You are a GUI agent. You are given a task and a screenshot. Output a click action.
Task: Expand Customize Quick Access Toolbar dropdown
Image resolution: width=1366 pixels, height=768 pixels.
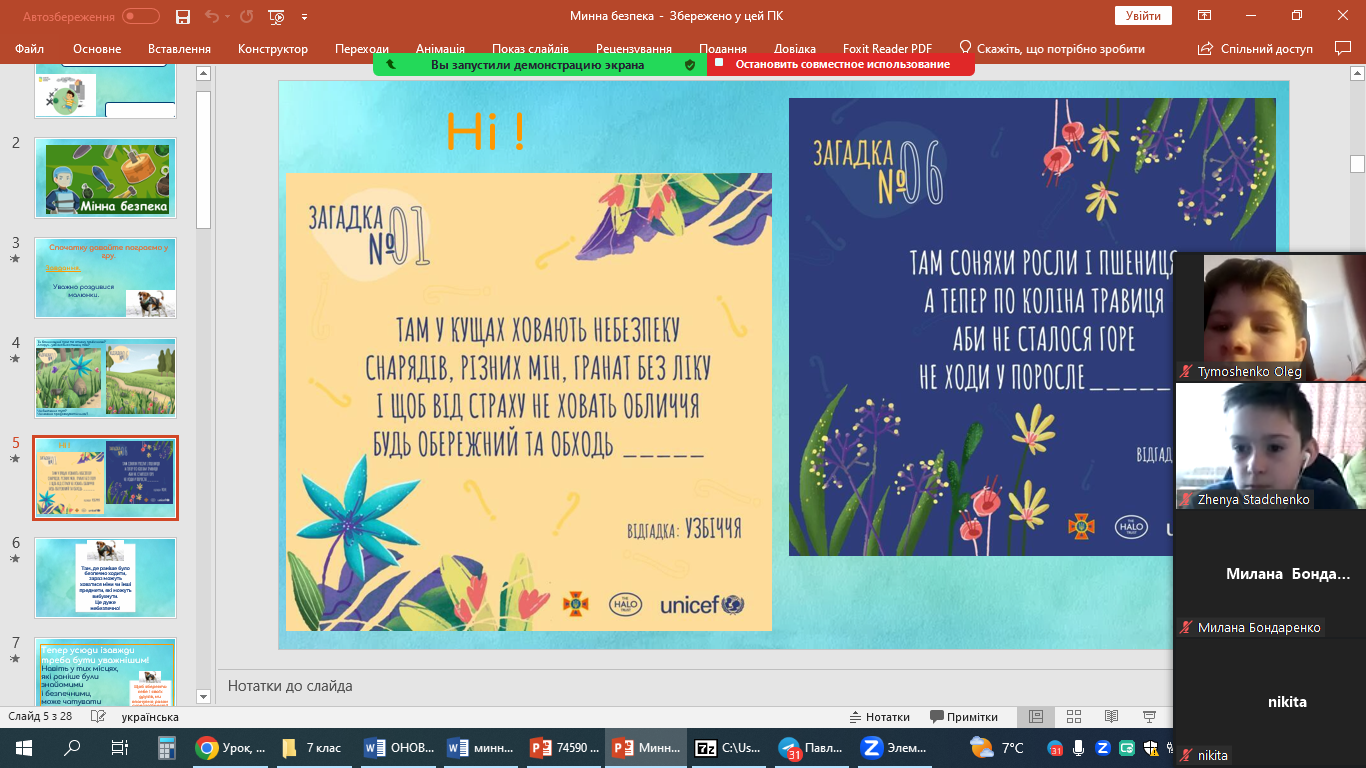click(304, 17)
